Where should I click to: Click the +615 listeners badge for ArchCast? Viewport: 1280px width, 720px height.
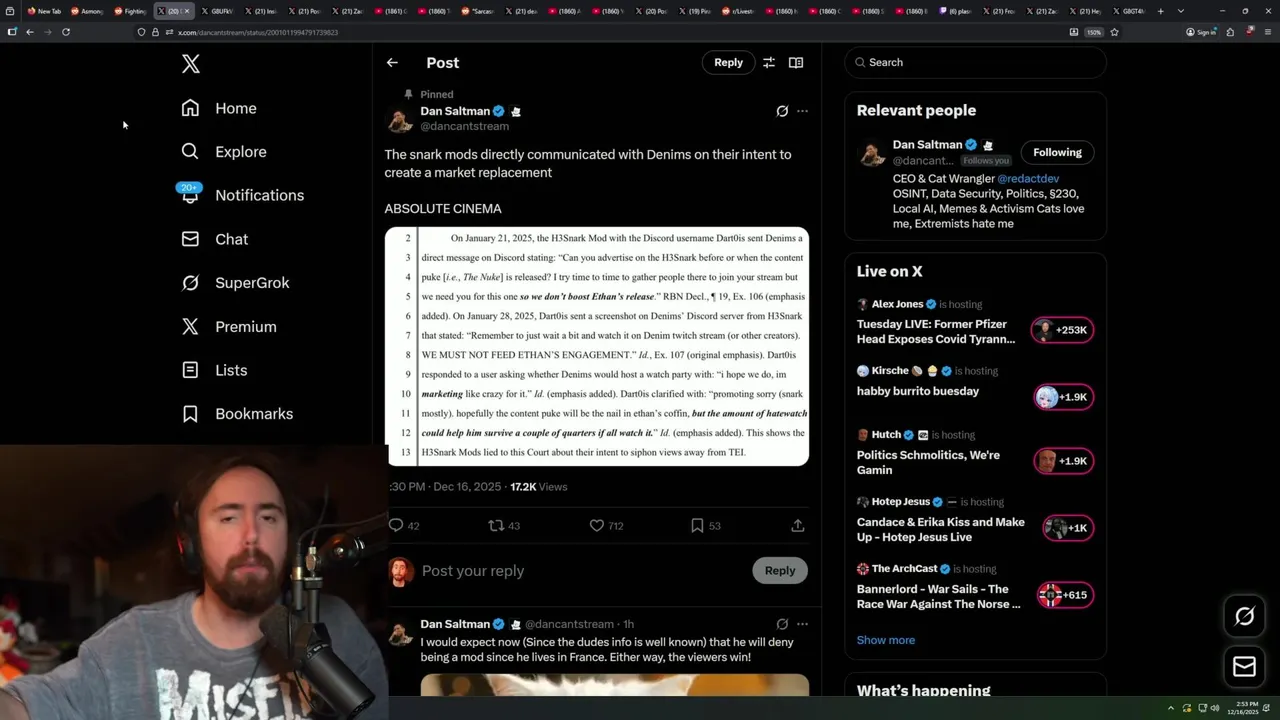tap(1066, 595)
